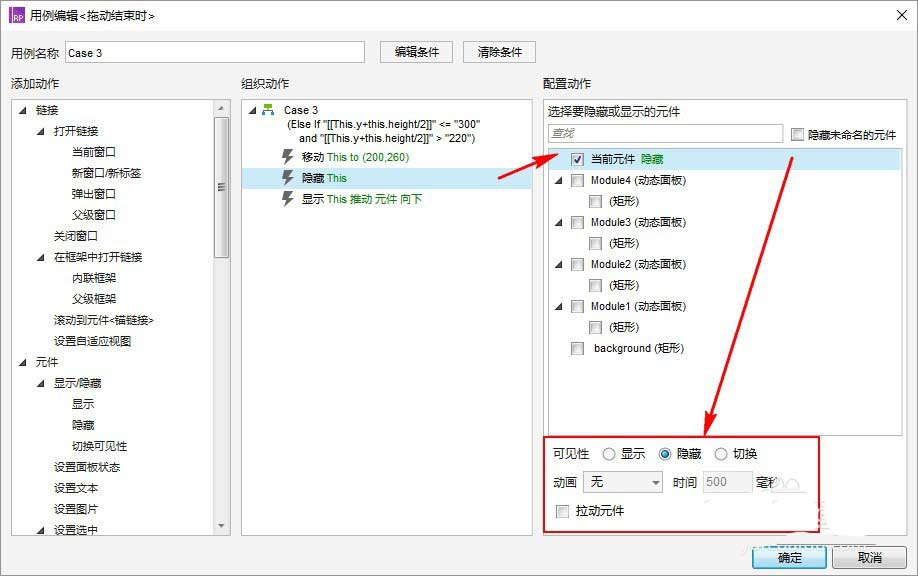Collapse the 在框架中打开链接 node
The image size is (918, 576).
click(x=40, y=257)
